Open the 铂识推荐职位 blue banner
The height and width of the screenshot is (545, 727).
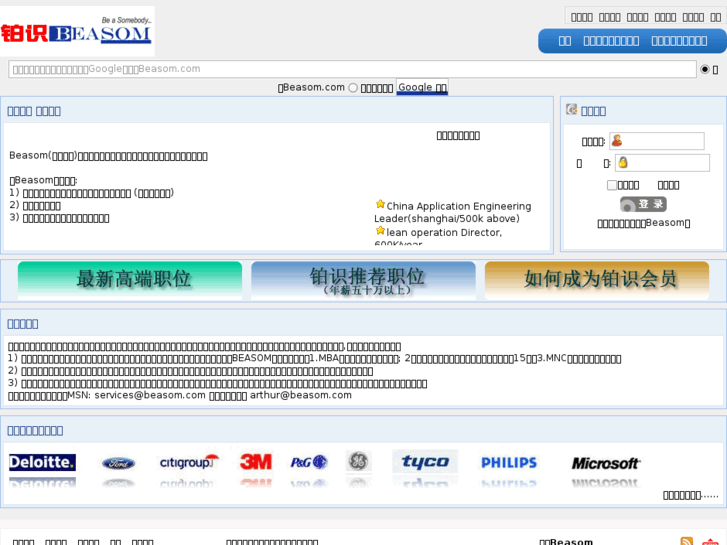[x=364, y=280]
